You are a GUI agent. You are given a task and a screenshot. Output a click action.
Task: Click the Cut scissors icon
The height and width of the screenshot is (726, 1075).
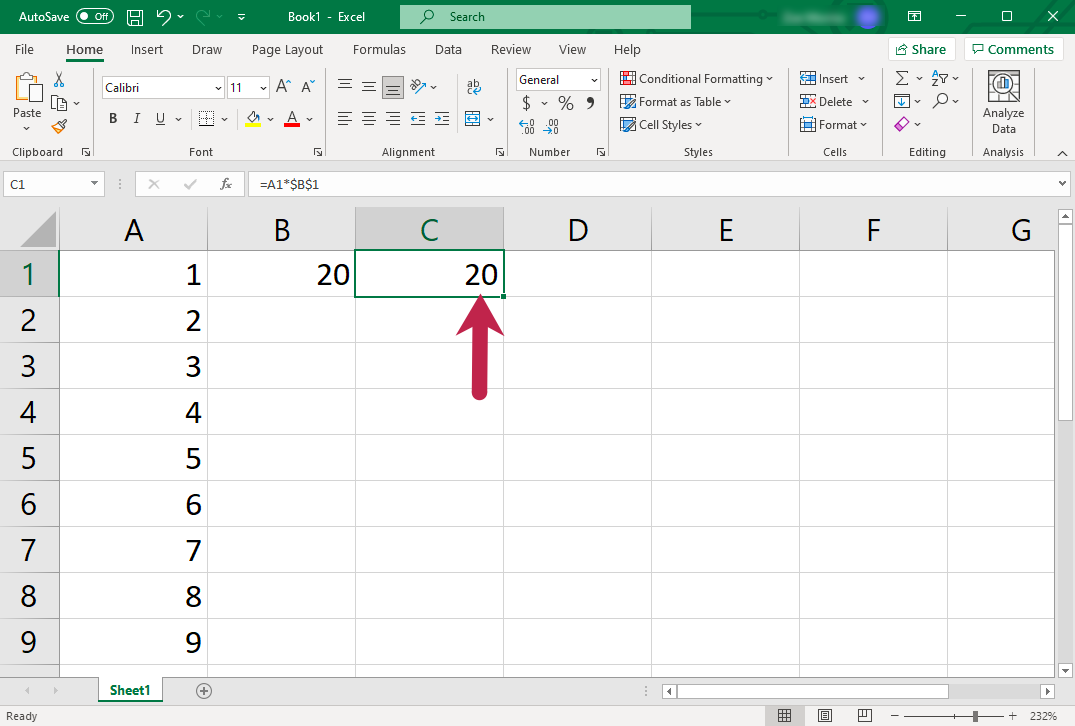click(59, 80)
